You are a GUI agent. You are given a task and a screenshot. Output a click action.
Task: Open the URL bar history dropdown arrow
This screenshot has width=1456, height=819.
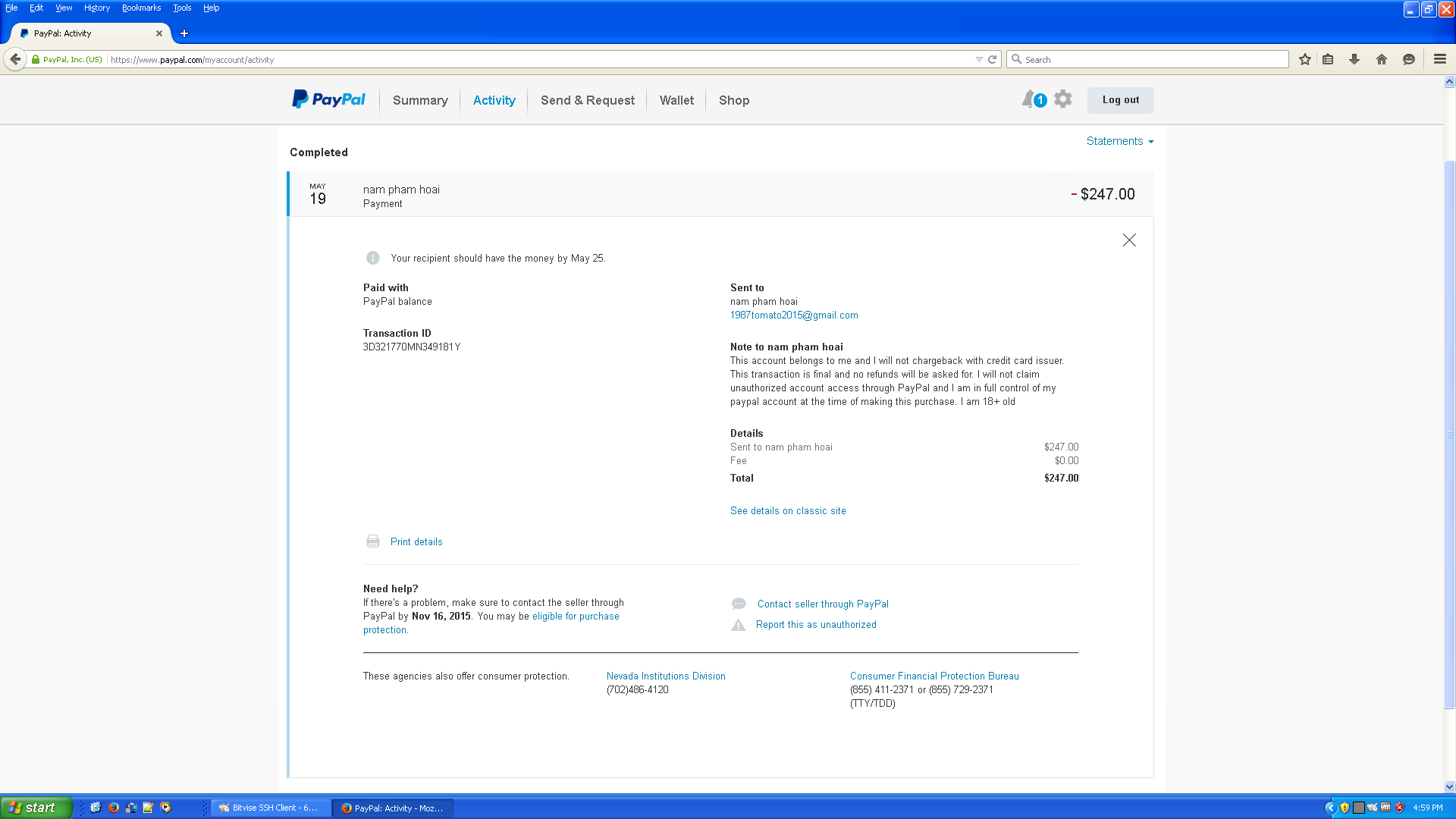(979, 59)
